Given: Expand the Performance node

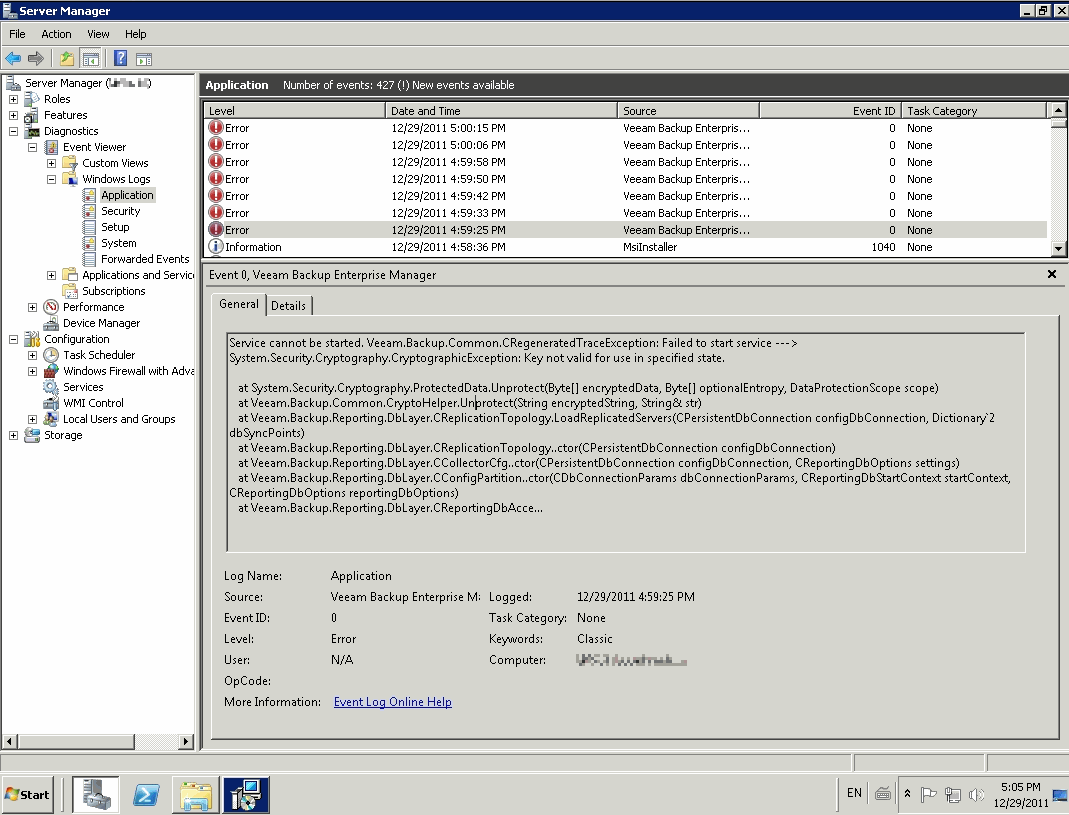Looking at the screenshot, I should (x=32, y=307).
